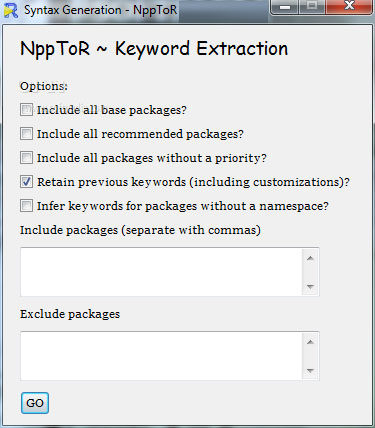Tick Include all packages without a priority
The height and width of the screenshot is (428, 375).
tap(26, 158)
